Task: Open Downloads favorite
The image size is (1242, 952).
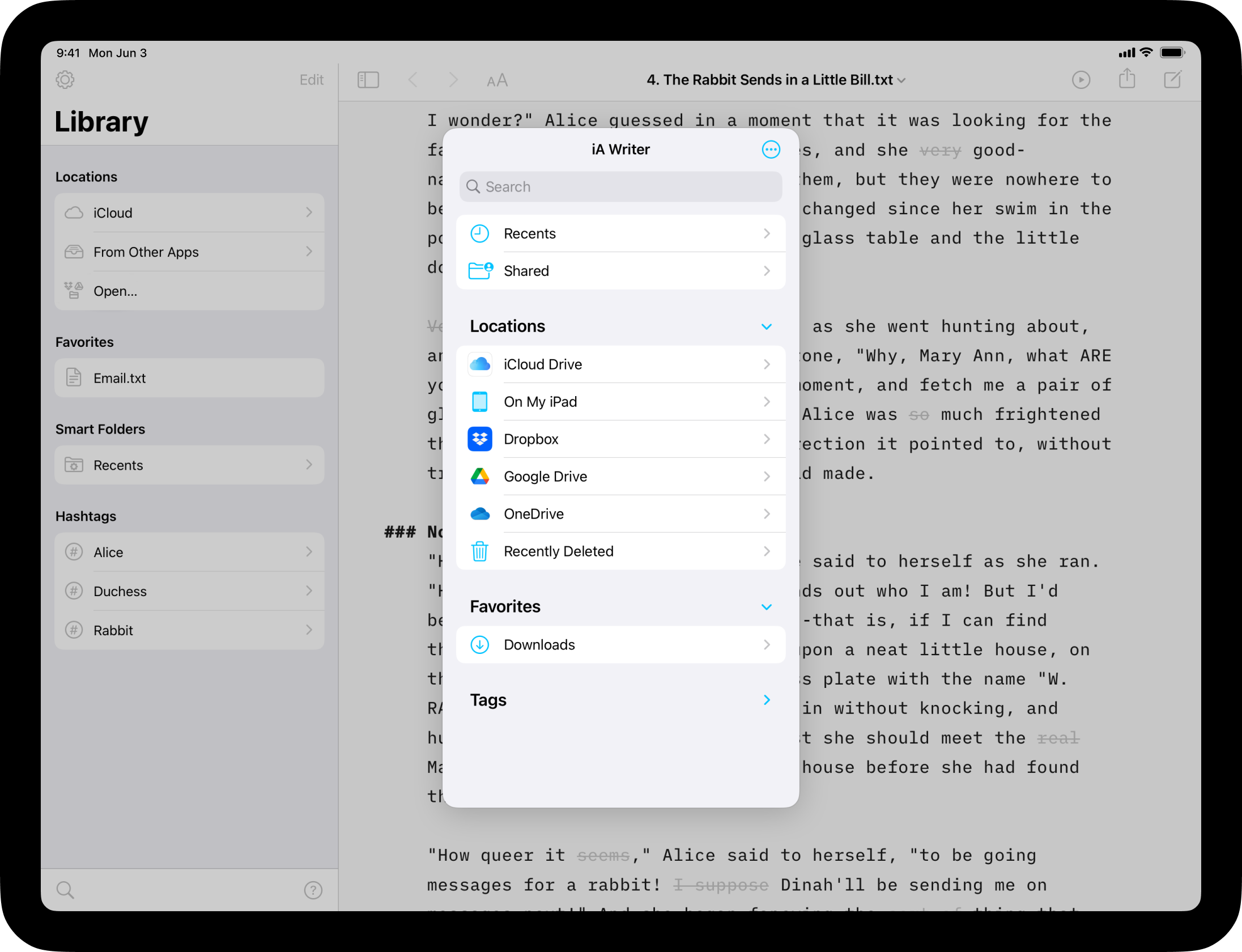Action: [x=621, y=645]
